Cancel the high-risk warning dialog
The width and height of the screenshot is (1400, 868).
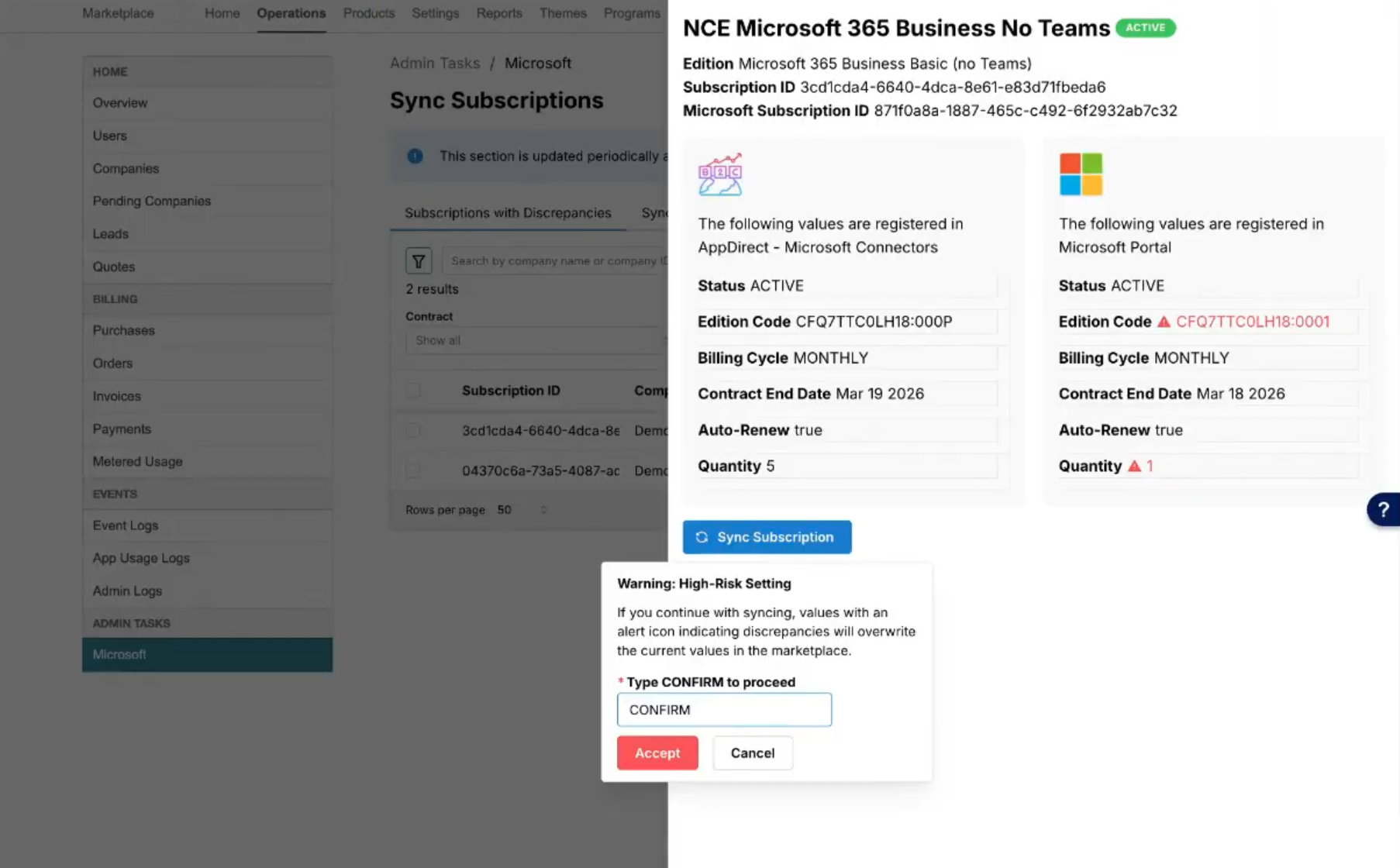point(752,753)
